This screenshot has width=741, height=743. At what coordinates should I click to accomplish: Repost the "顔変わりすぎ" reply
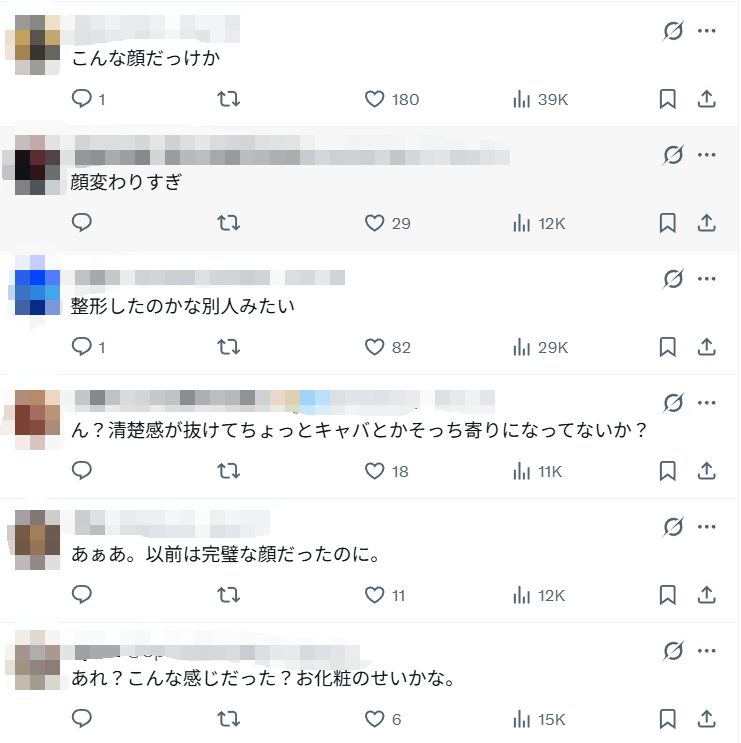[228, 223]
